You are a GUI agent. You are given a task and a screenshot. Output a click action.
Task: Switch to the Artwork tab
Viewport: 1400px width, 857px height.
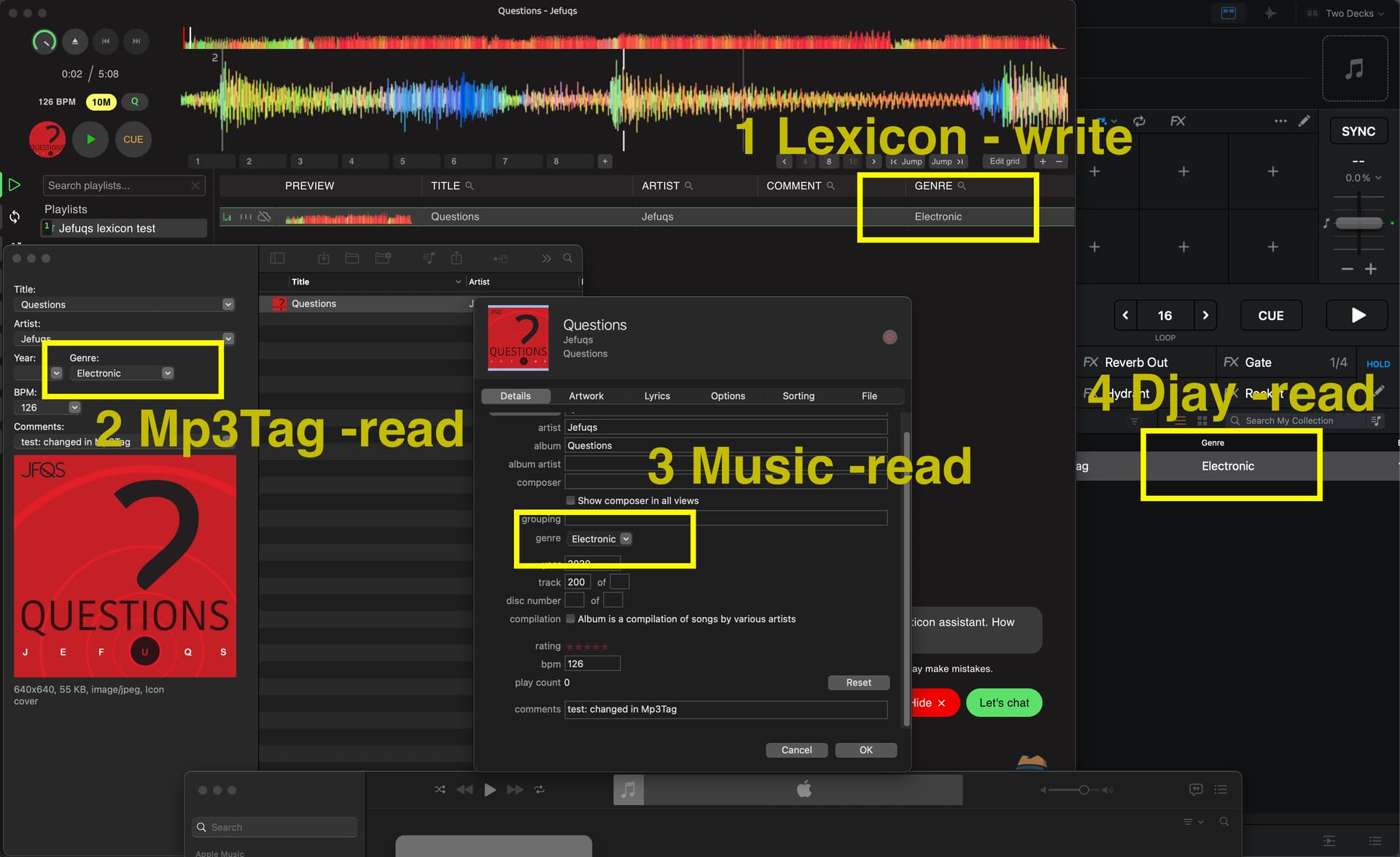586,396
